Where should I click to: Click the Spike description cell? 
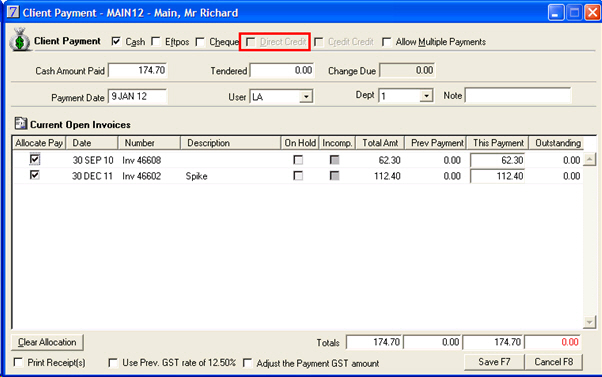point(196,176)
